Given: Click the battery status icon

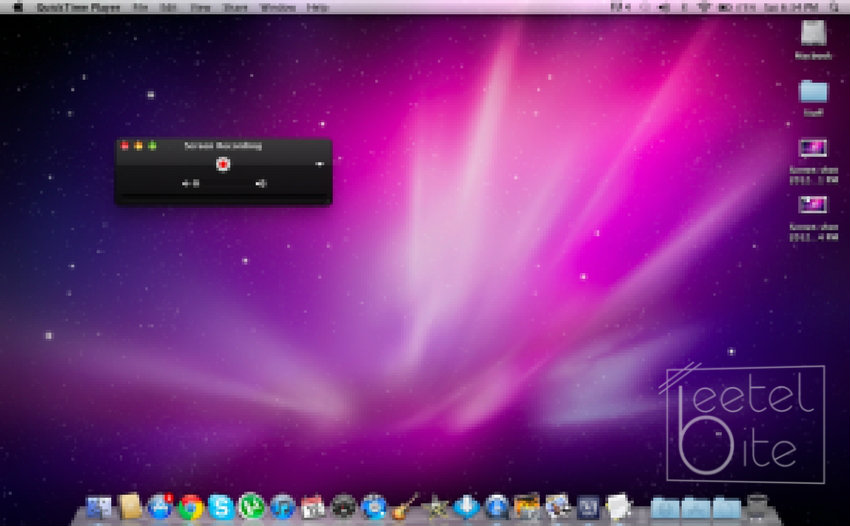Looking at the screenshot, I should point(725,7).
